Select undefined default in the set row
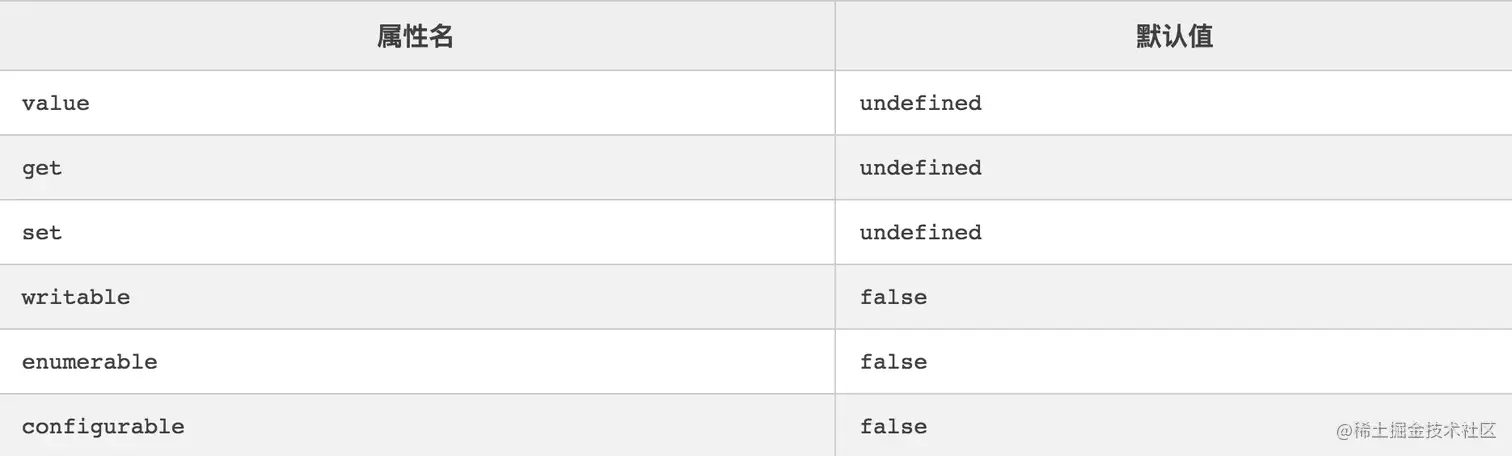The height and width of the screenshot is (456, 1512). coord(920,232)
